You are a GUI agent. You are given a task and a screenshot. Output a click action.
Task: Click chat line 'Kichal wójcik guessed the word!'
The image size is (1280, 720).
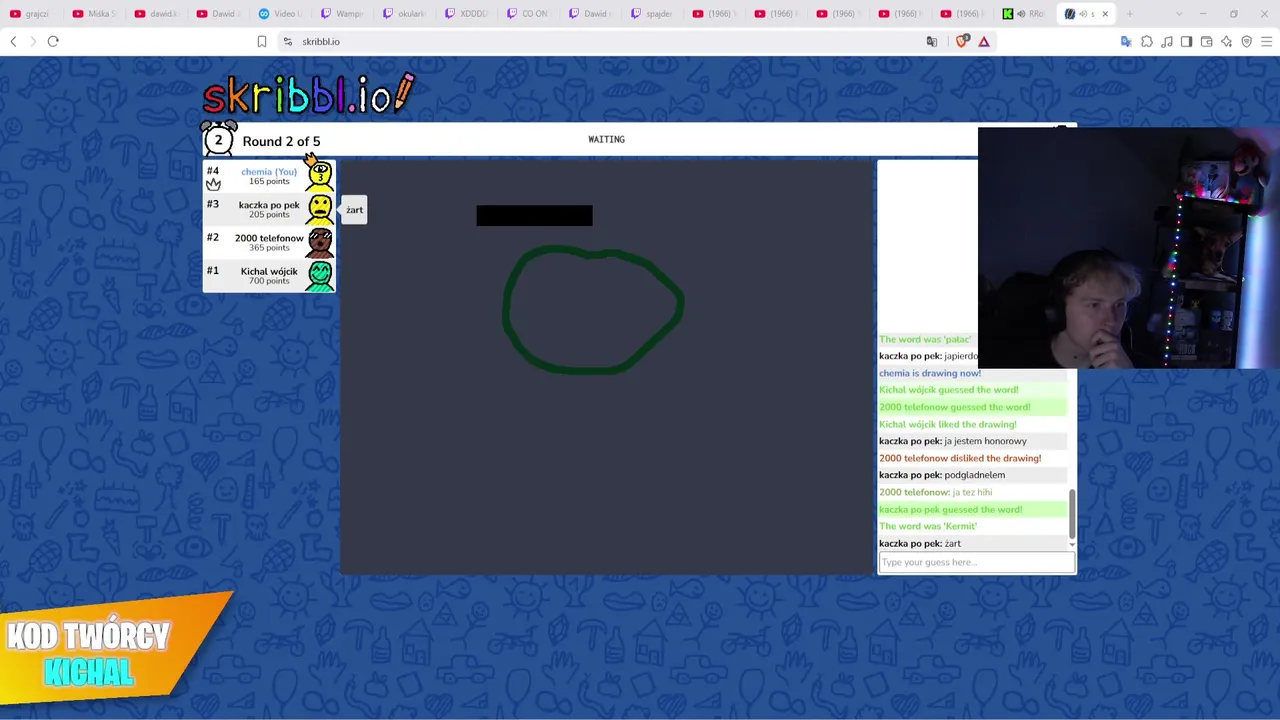(x=949, y=390)
